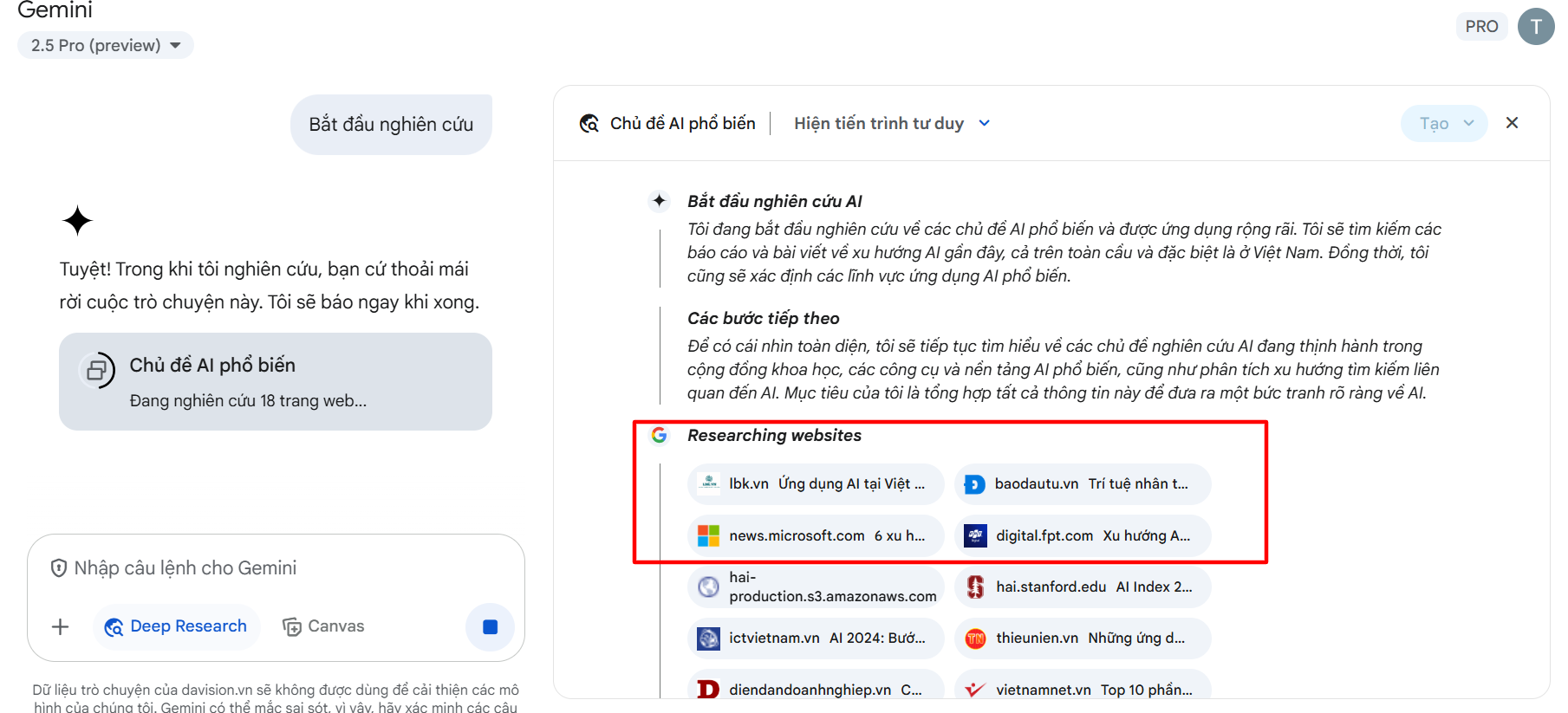Open the hai.stanford.edu AI Index source
Viewport: 1568px width, 713px height.
tap(1082, 587)
